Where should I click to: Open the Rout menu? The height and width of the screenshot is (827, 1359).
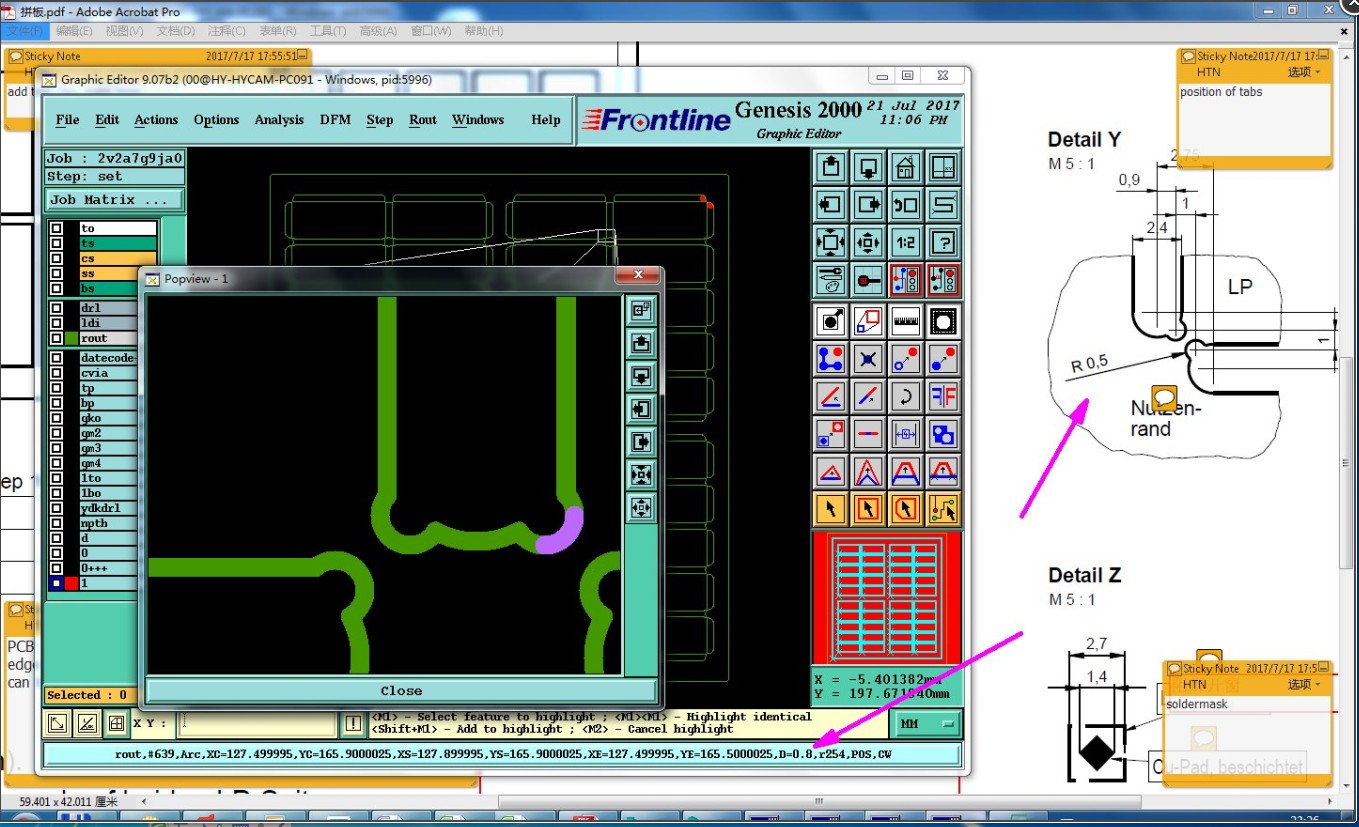point(423,120)
